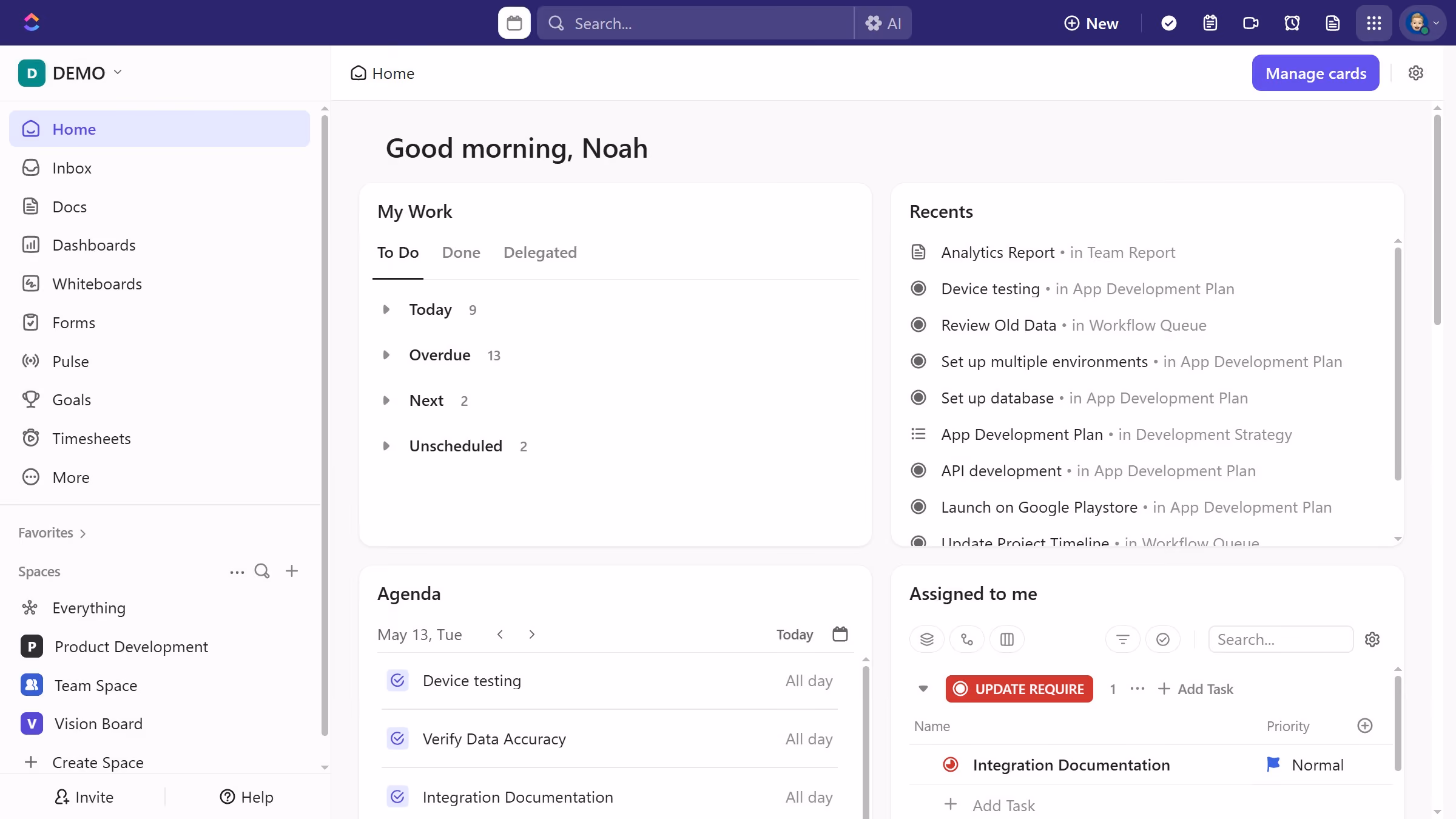The height and width of the screenshot is (819, 1456).
Task: Go to previous day in Agenda
Action: coord(500,634)
